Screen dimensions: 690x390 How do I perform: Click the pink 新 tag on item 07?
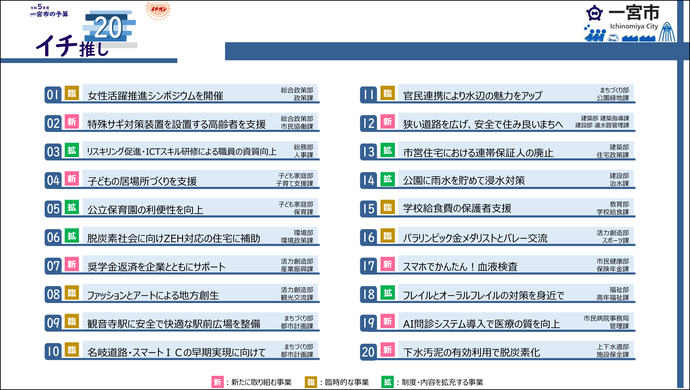72,264
